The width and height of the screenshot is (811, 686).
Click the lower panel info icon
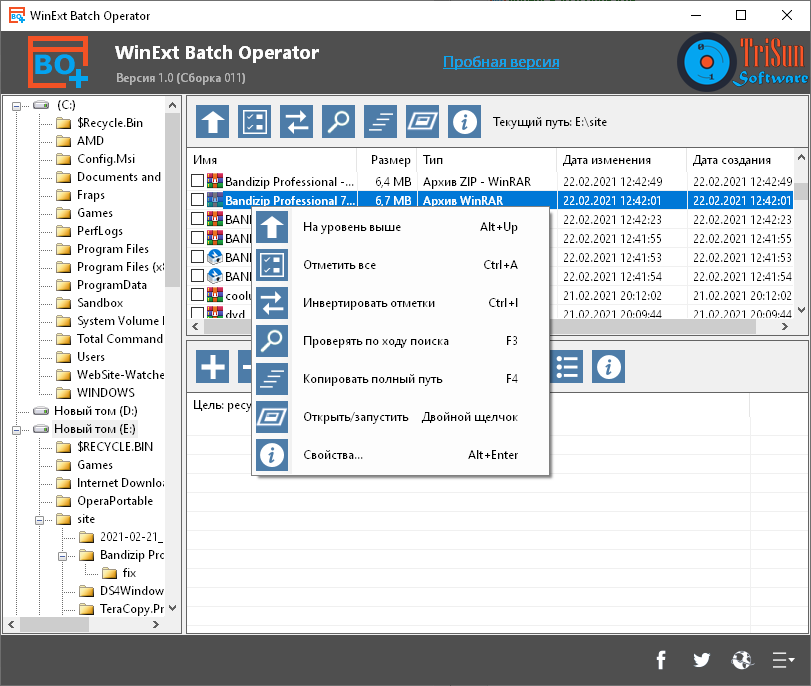click(608, 367)
